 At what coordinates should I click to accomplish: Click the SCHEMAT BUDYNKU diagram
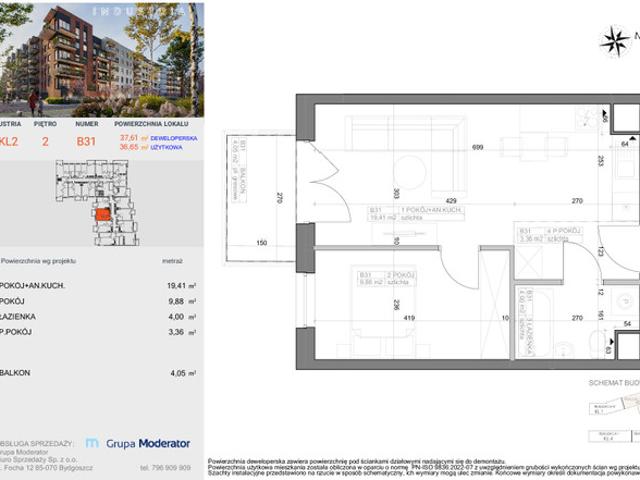click(614, 411)
